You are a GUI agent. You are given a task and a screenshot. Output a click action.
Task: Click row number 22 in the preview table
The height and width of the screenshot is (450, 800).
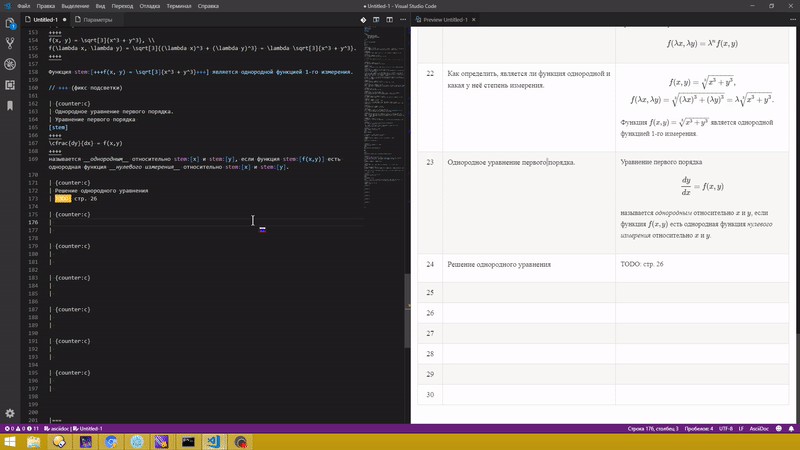coord(430,73)
